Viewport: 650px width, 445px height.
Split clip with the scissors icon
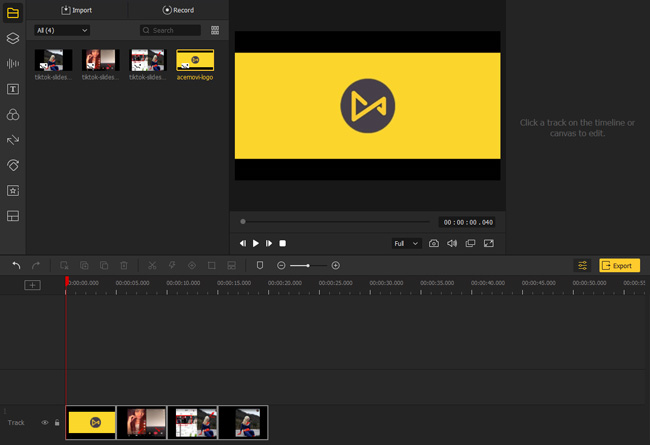coord(152,265)
